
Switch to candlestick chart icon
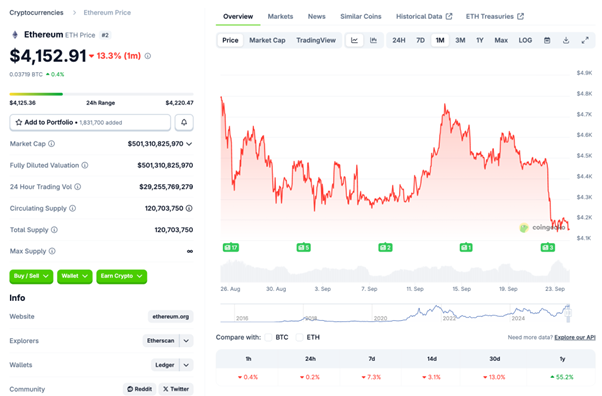click(x=373, y=40)
